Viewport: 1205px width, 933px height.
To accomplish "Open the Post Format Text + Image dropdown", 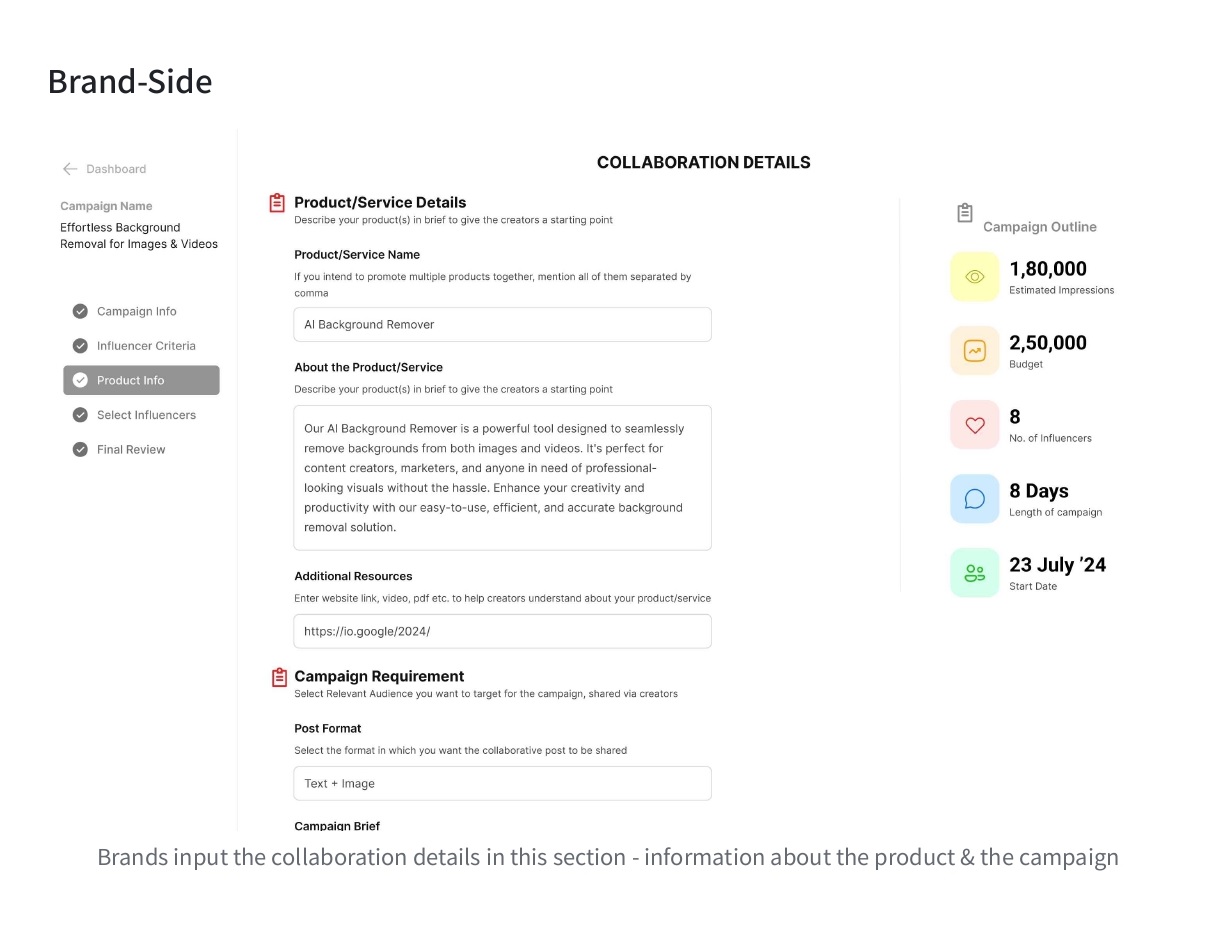I will [502, 784].
